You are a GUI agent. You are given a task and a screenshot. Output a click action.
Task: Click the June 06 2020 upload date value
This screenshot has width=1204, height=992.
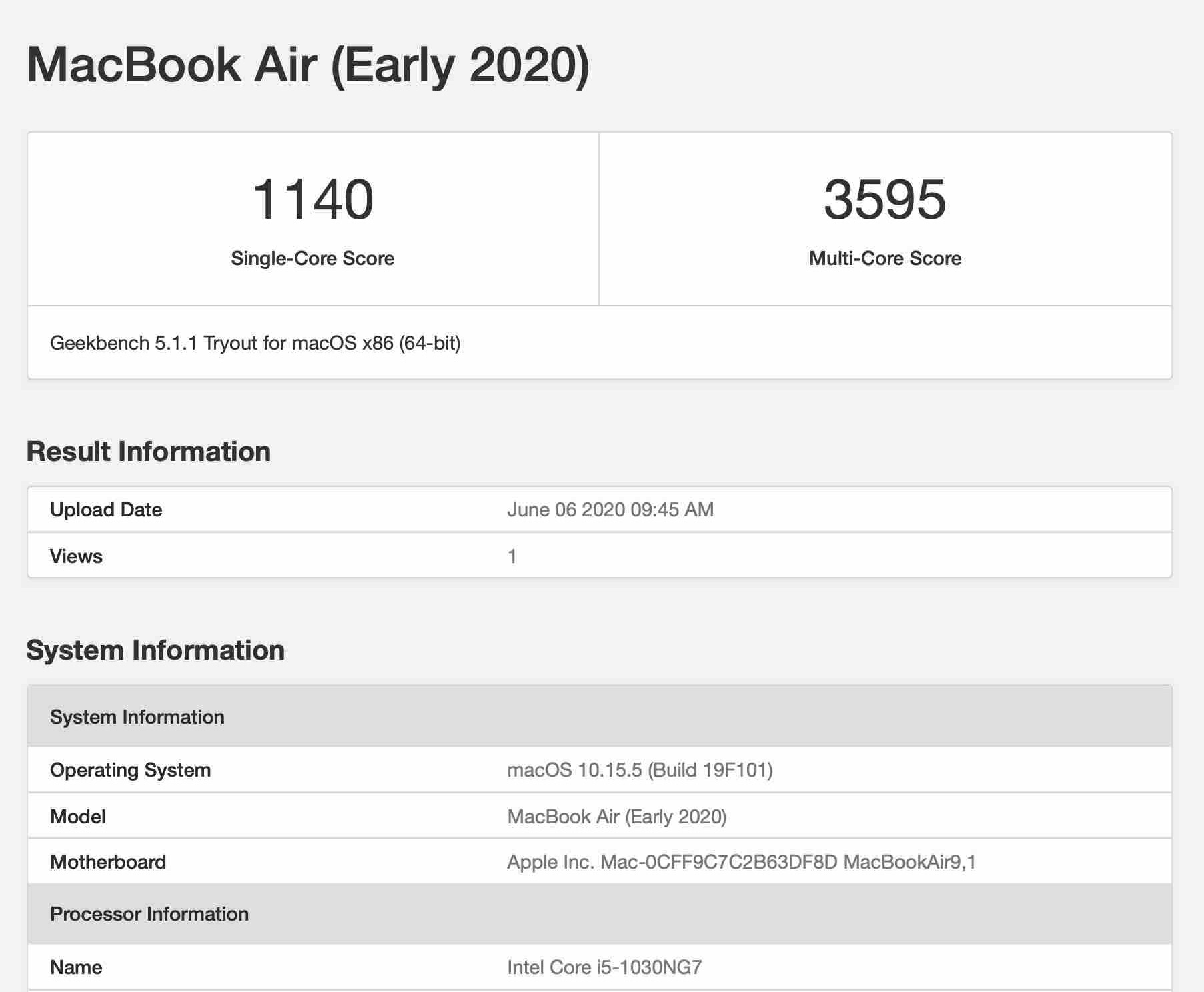(610, 510)
